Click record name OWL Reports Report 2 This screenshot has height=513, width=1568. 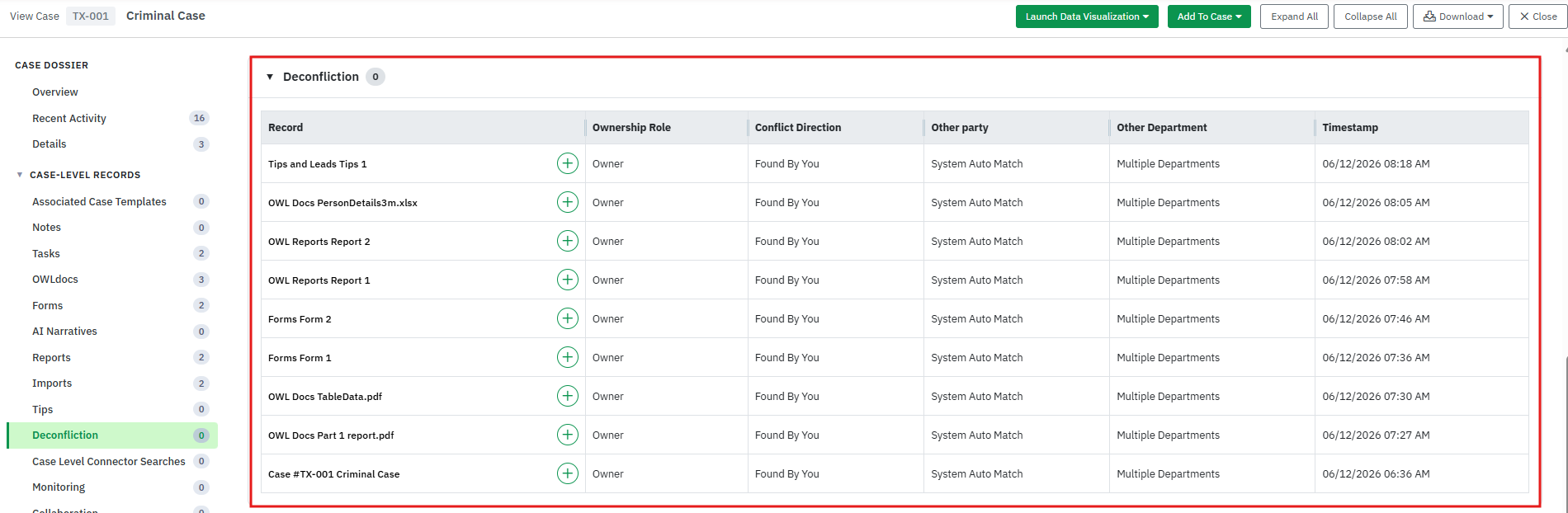[x=319, y=242]
